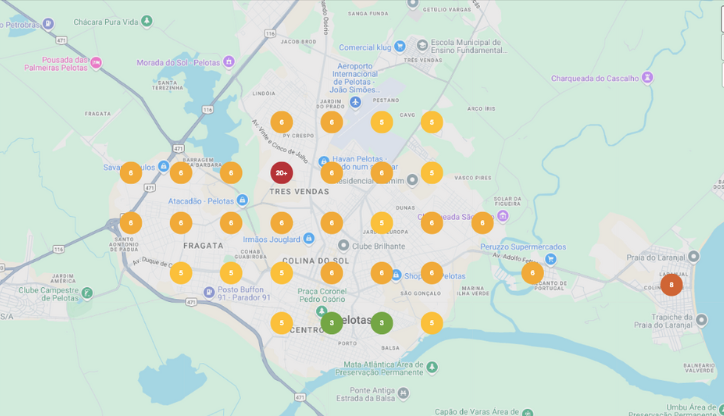This screenshot has width=724, height=416.
Task: Click the 6 marker above PY CRESPO label
Action: coord(281,122)
